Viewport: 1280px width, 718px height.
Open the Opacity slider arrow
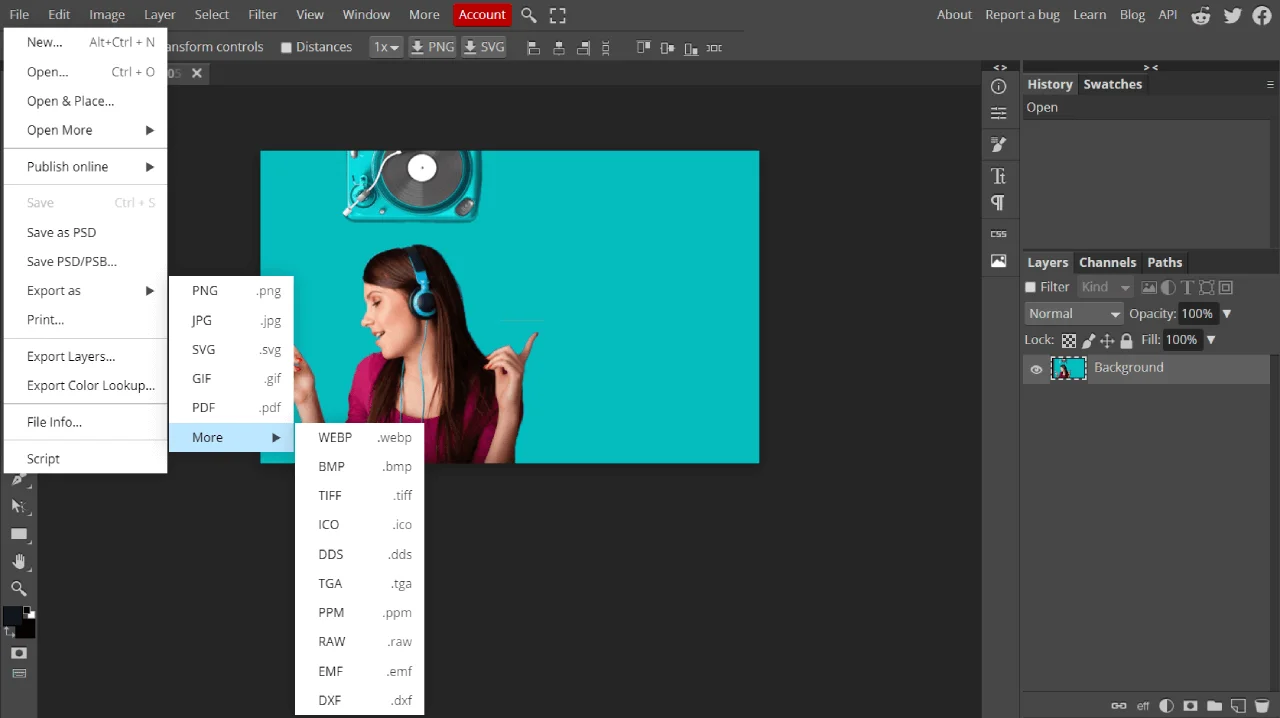coord(1227,314)
